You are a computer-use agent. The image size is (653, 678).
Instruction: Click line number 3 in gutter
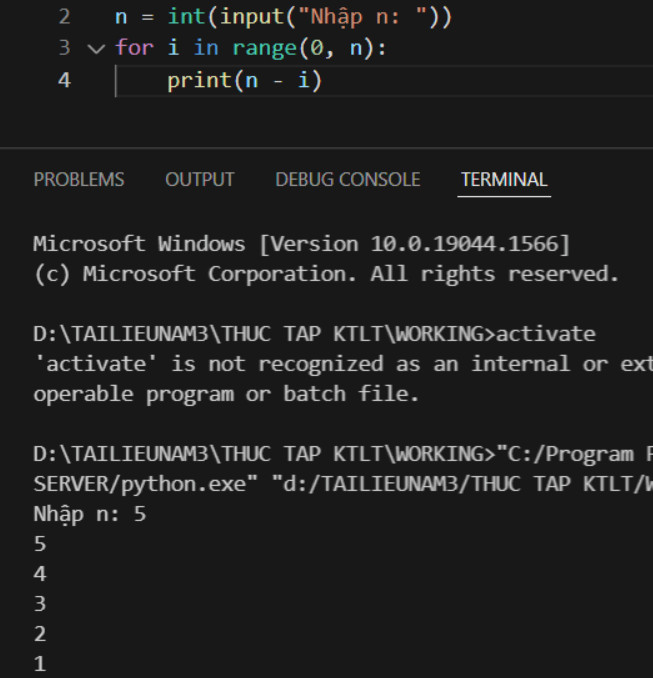[64, 48]
